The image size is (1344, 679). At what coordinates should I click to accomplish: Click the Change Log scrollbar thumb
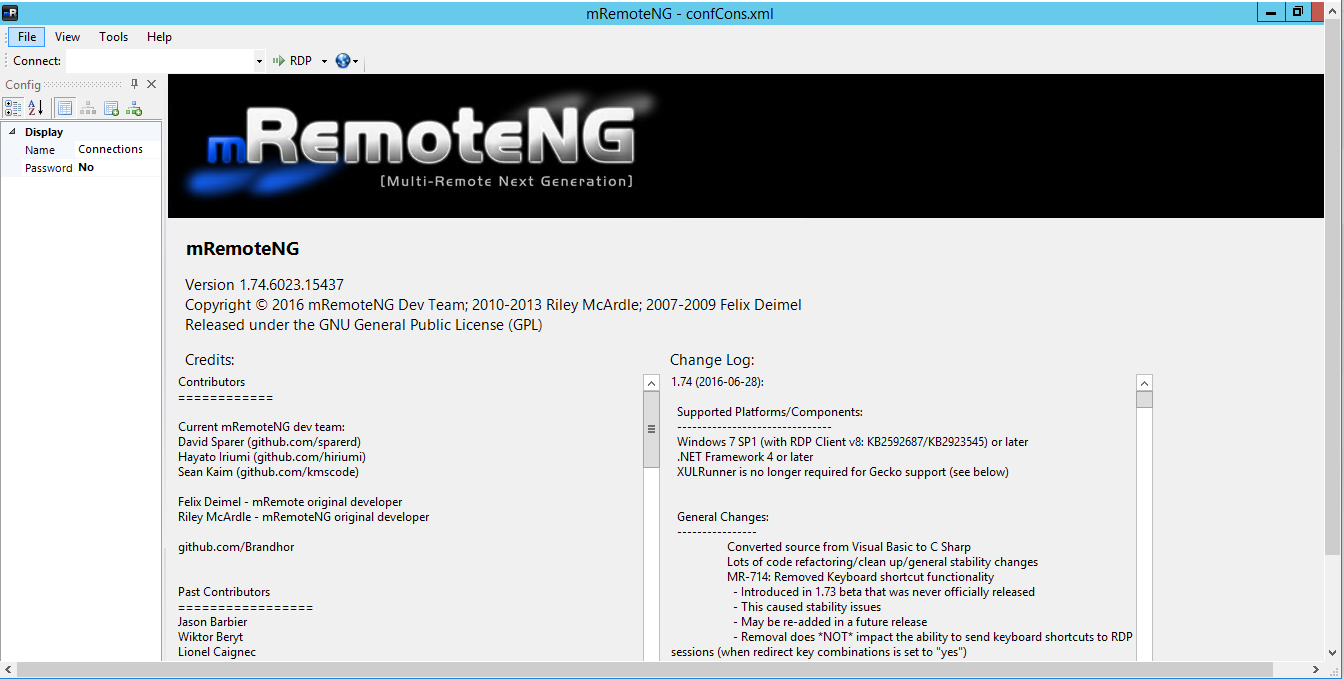click(x=1144, y=400)
